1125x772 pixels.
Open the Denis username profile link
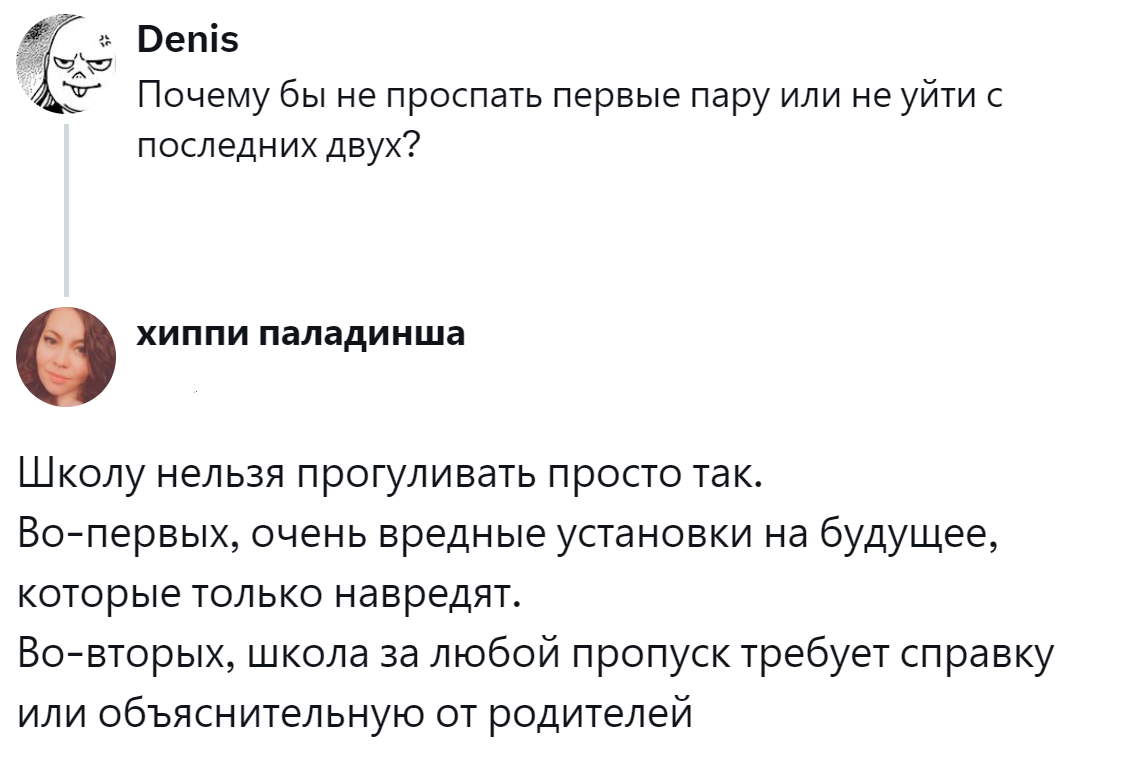[187, 40]
